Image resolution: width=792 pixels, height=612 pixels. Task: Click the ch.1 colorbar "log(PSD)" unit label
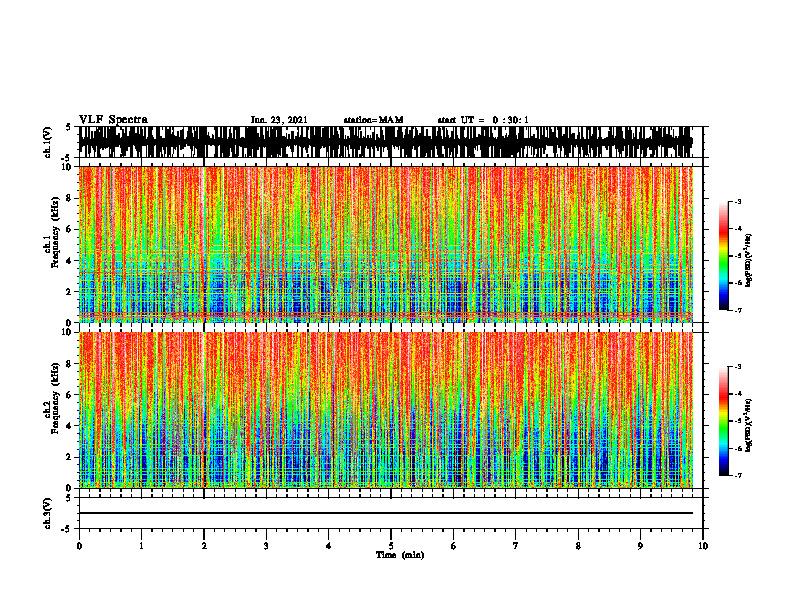click(748, 261)
